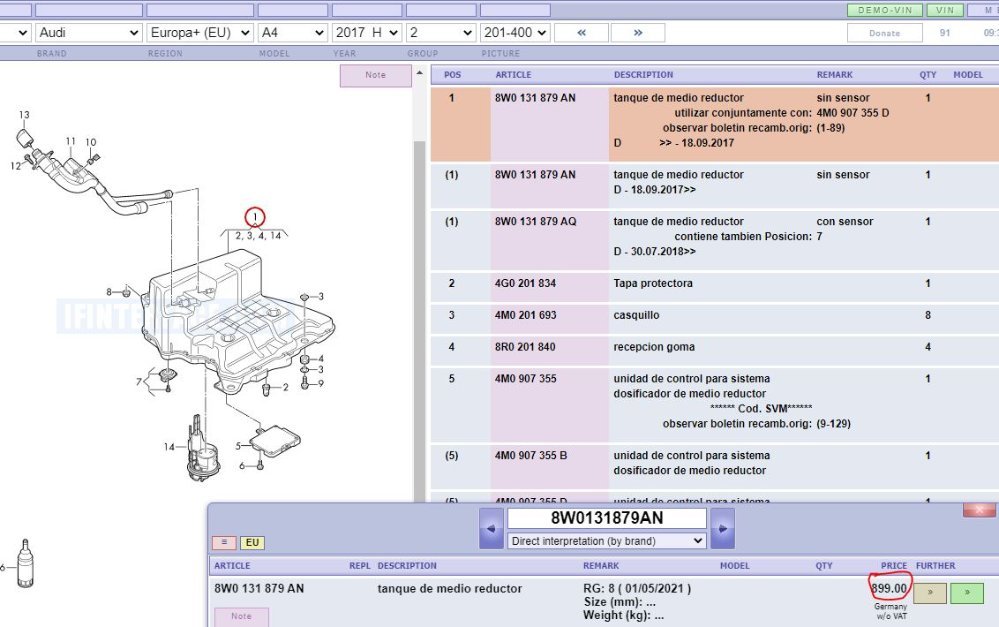Click the article number field 8W0131879AN
999x627 pixels.
[x=607, y=518]
